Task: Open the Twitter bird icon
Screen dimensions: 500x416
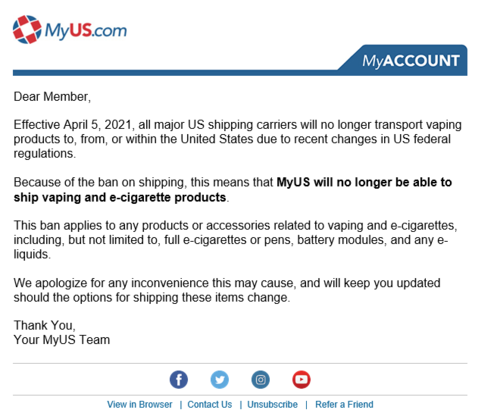Action: tap(220, 379)
